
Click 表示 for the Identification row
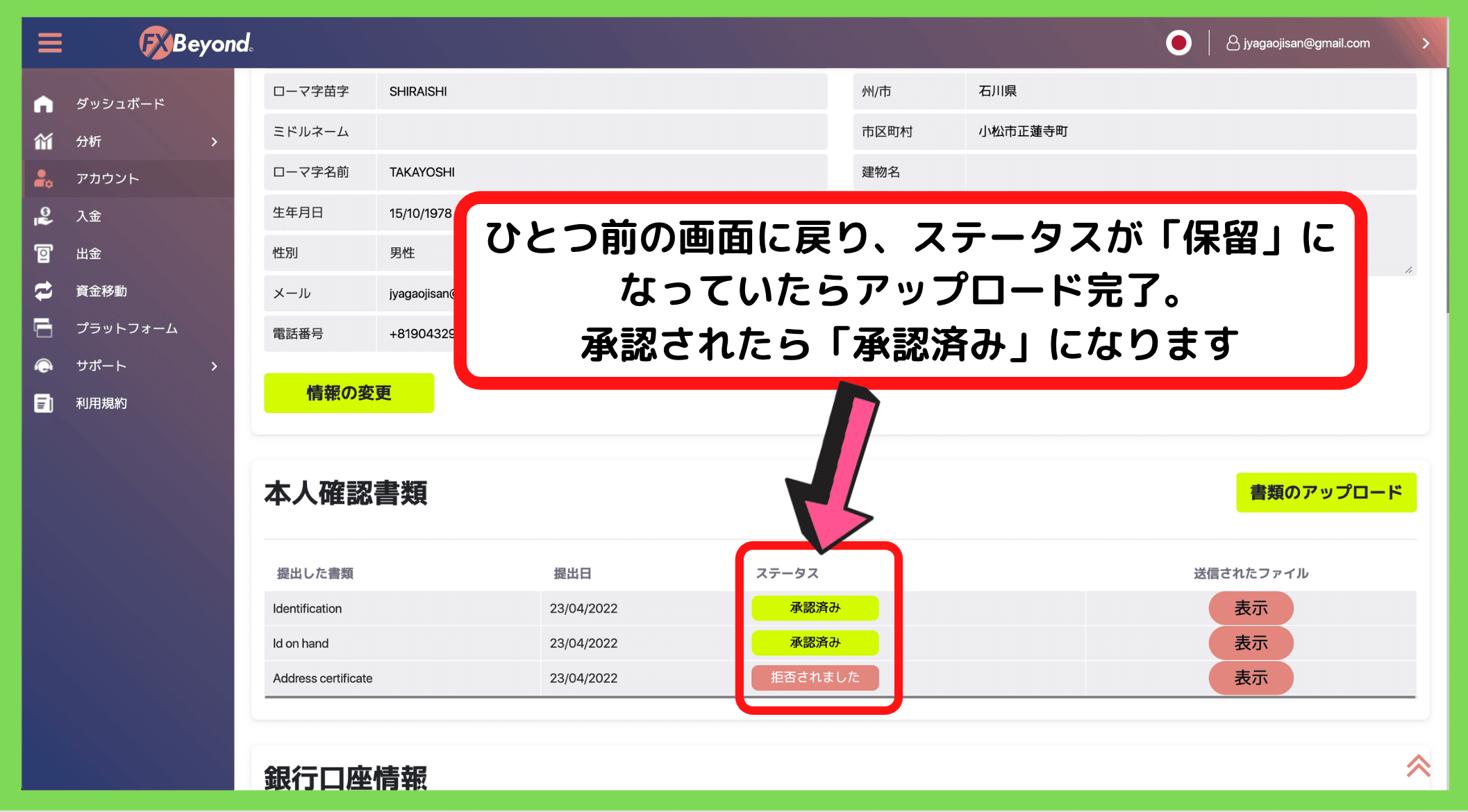(x=1251, y=608)
